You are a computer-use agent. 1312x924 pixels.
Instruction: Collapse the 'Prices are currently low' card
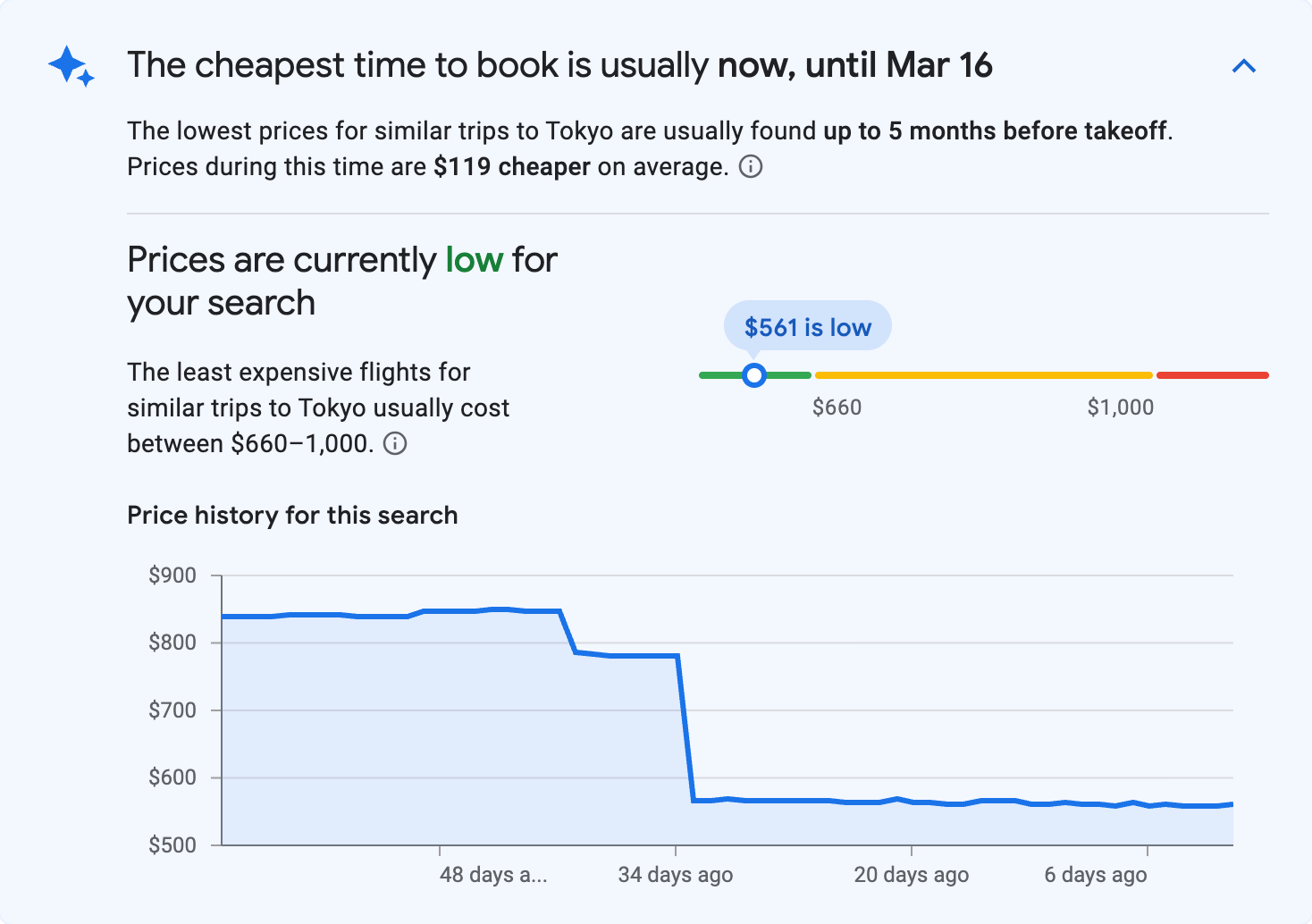[1244, 65]
